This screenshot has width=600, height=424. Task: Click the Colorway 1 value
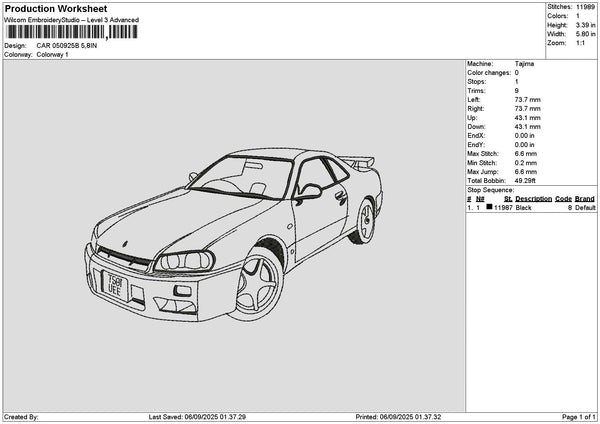click(53, 54)
